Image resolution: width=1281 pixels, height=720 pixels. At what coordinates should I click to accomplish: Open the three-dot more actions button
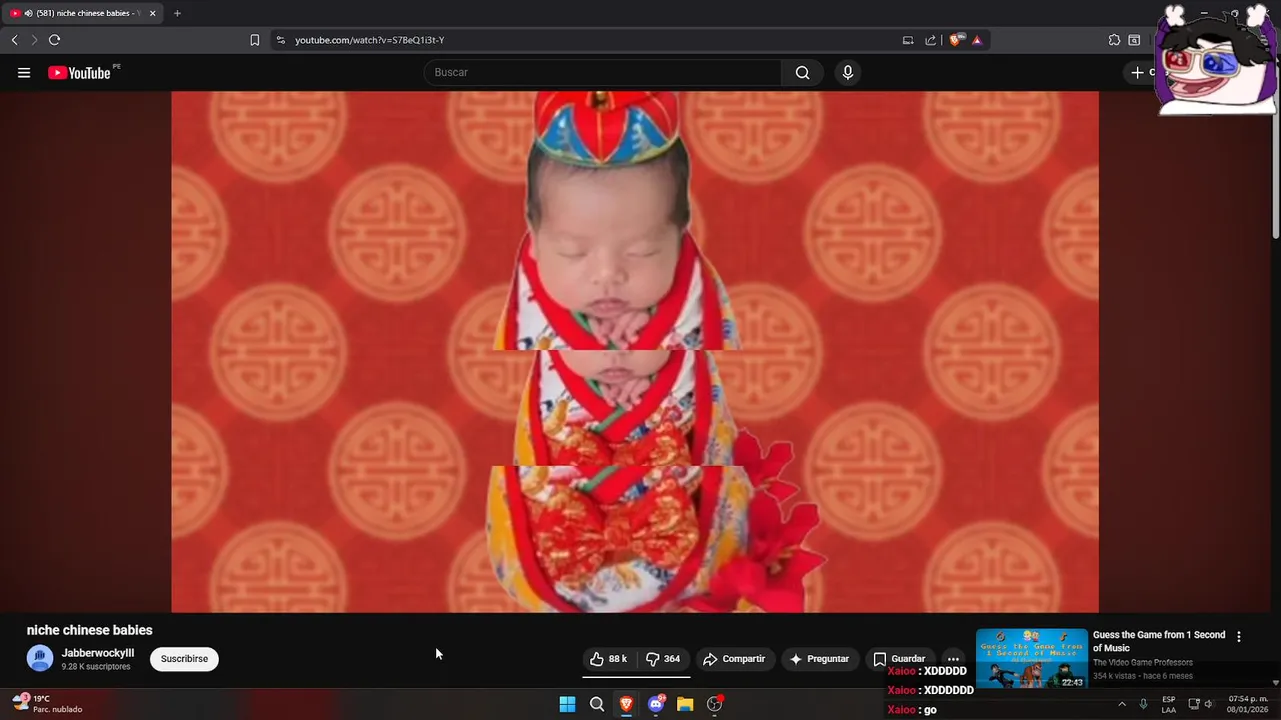pyautogui.click(x=953, y=659)
